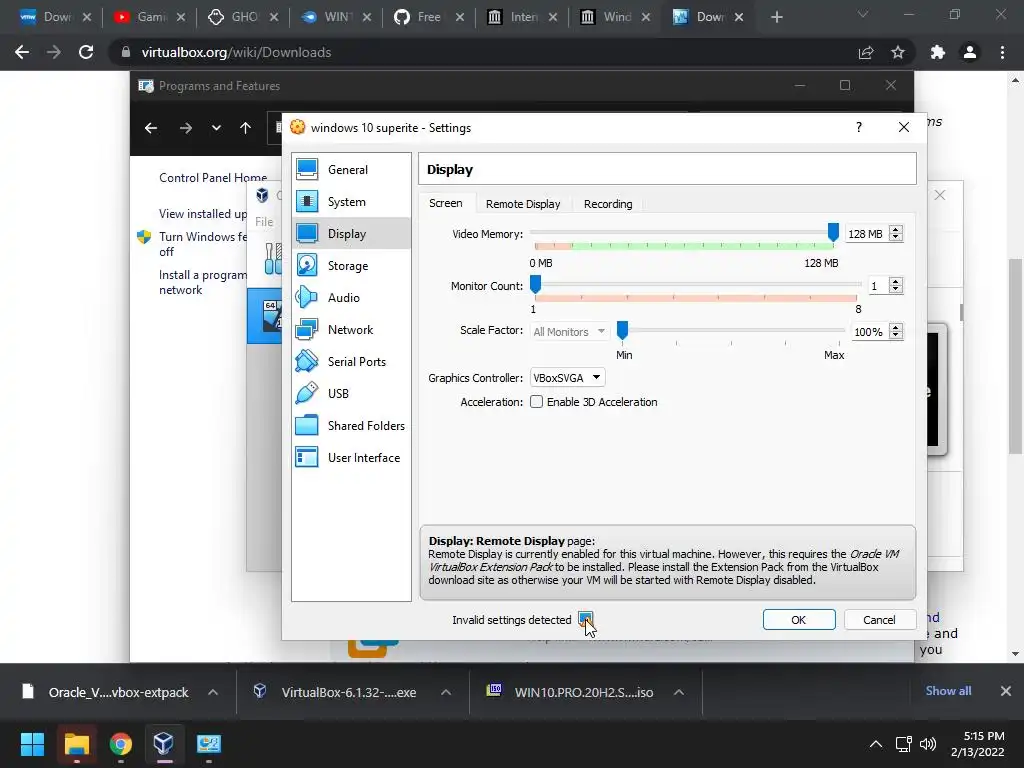Screen dimensions: 1024x768
Task: Close the downloads bar
Action: (x=1006, y=691)
